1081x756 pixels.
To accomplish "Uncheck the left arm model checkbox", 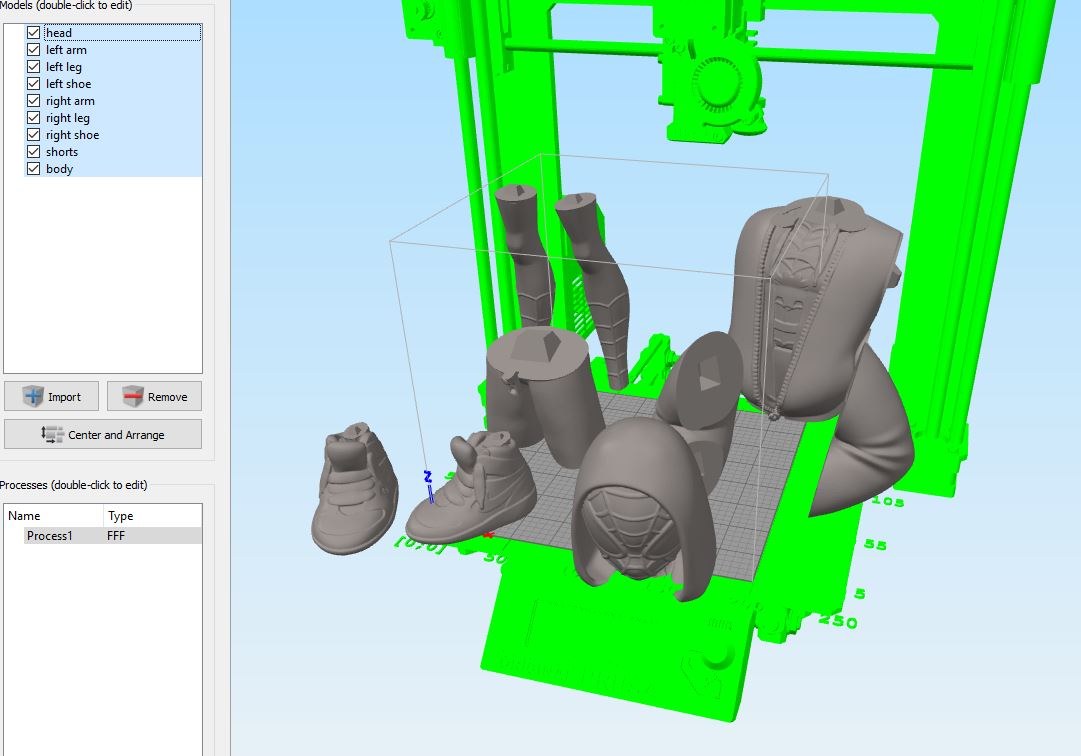I will click(x=33, y=50).
